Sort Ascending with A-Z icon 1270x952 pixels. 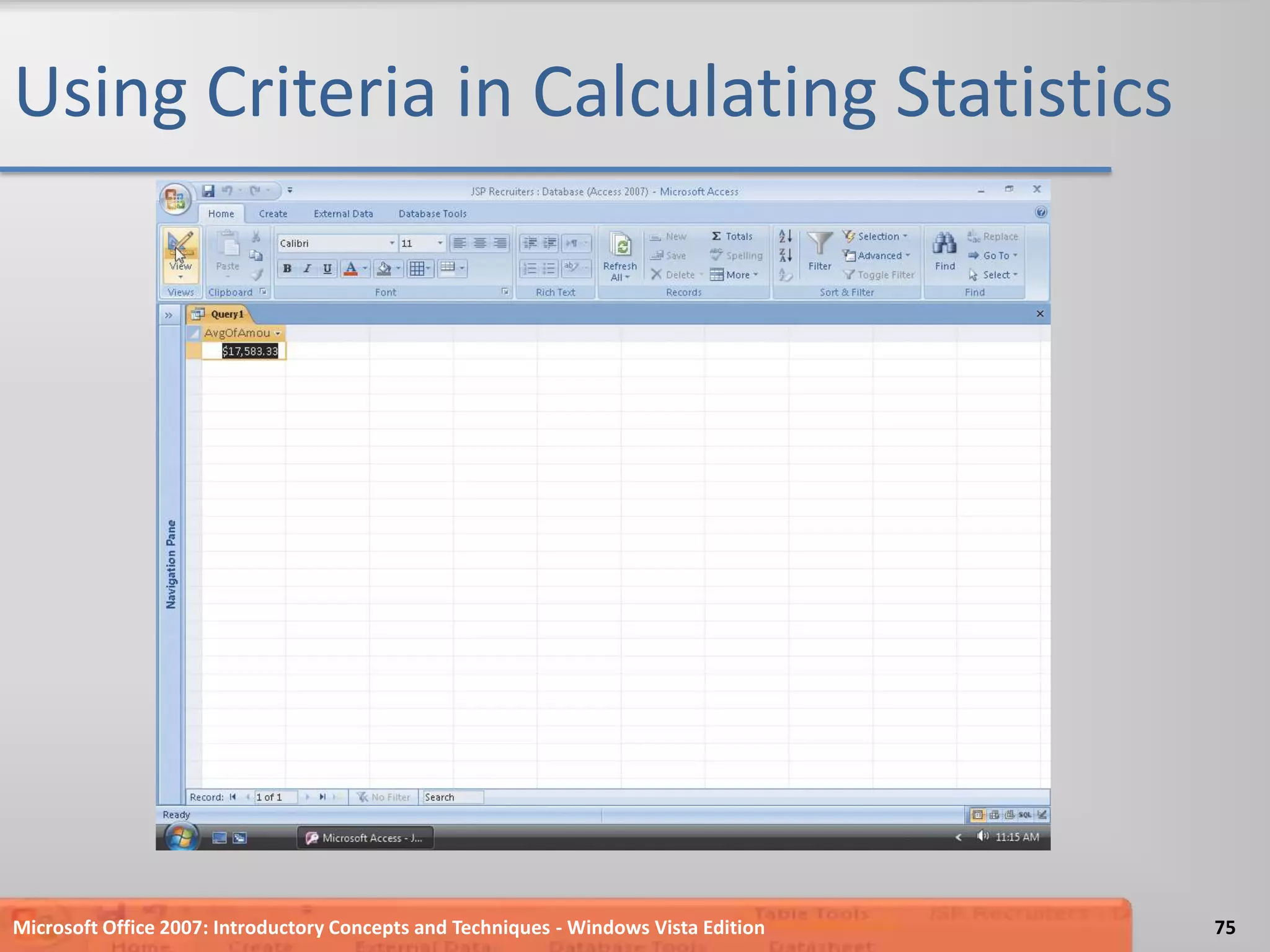(x=786, y=236)
